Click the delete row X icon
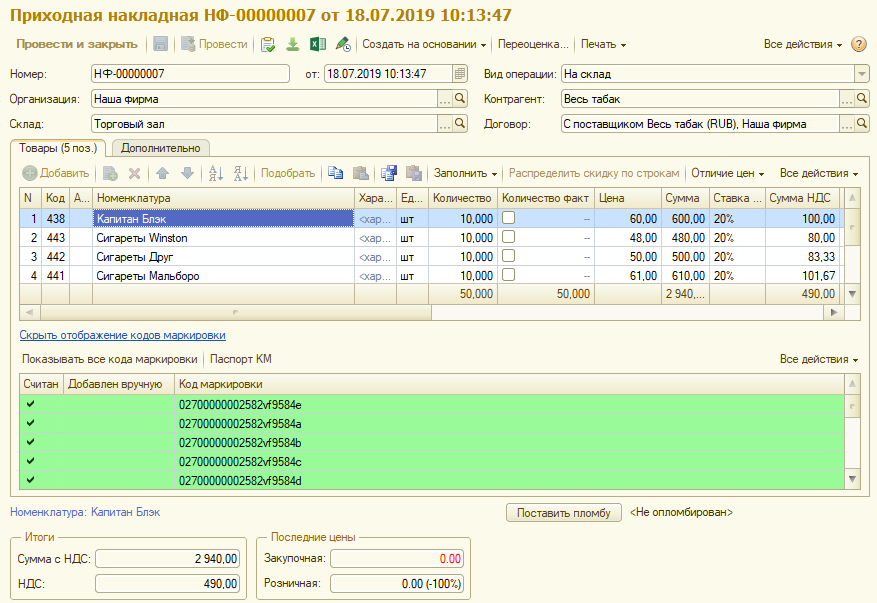The image size is (877, 603). pyautogui.click(x=134, y=173)
